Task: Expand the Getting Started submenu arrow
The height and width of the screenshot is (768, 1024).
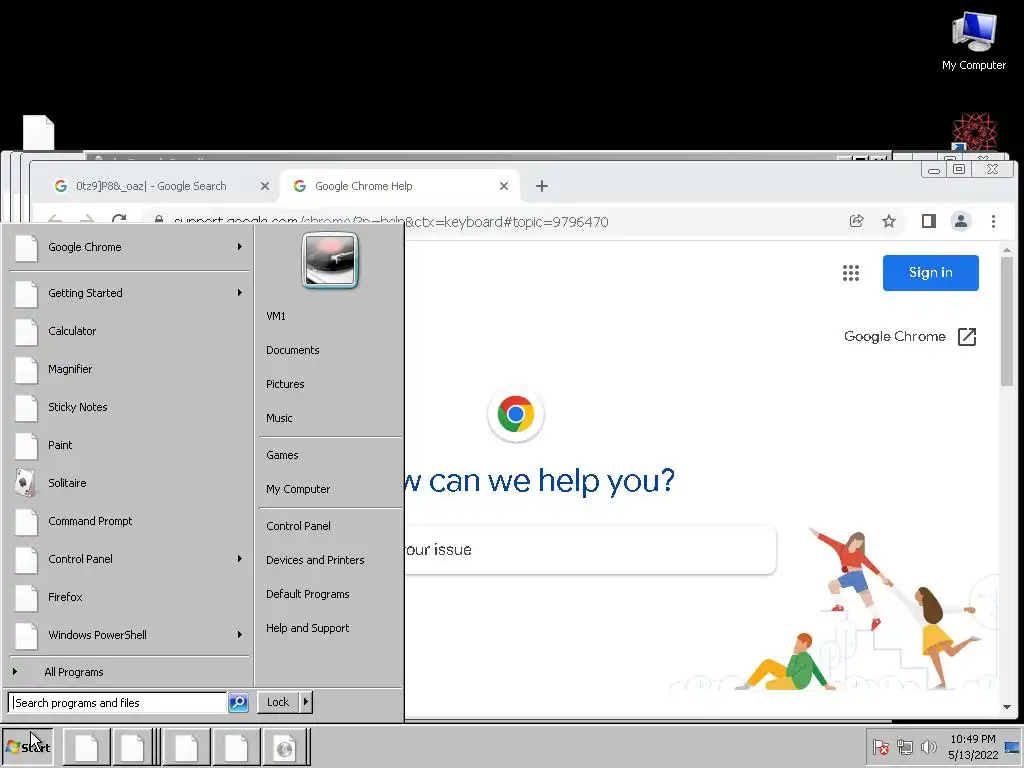Action: click(x=240, y=293)
